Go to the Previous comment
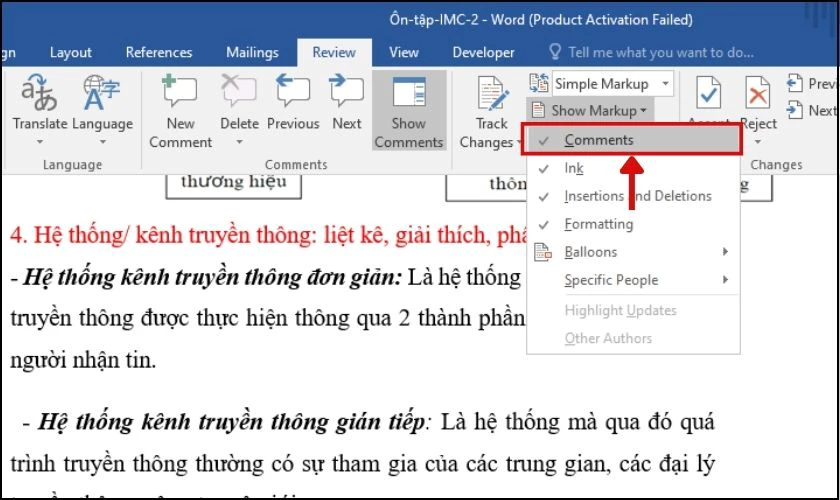 point(292,103)
